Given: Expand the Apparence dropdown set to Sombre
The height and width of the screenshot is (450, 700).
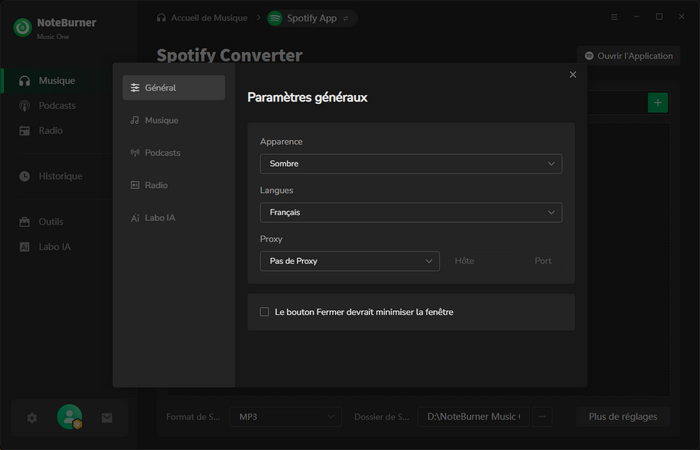Looking at the screenshot, I should 410,164.
